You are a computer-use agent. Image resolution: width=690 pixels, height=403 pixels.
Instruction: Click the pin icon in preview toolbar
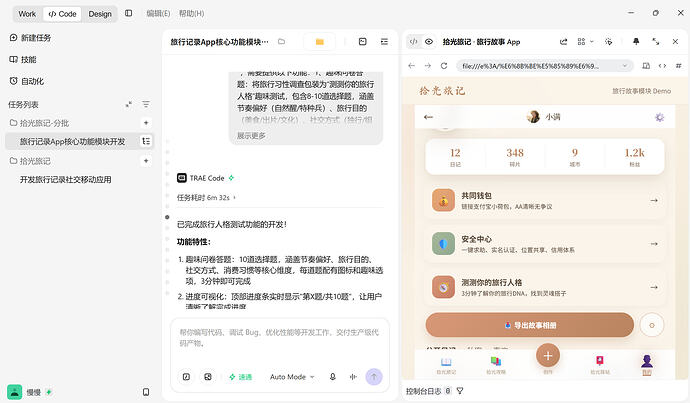point(636,41)
